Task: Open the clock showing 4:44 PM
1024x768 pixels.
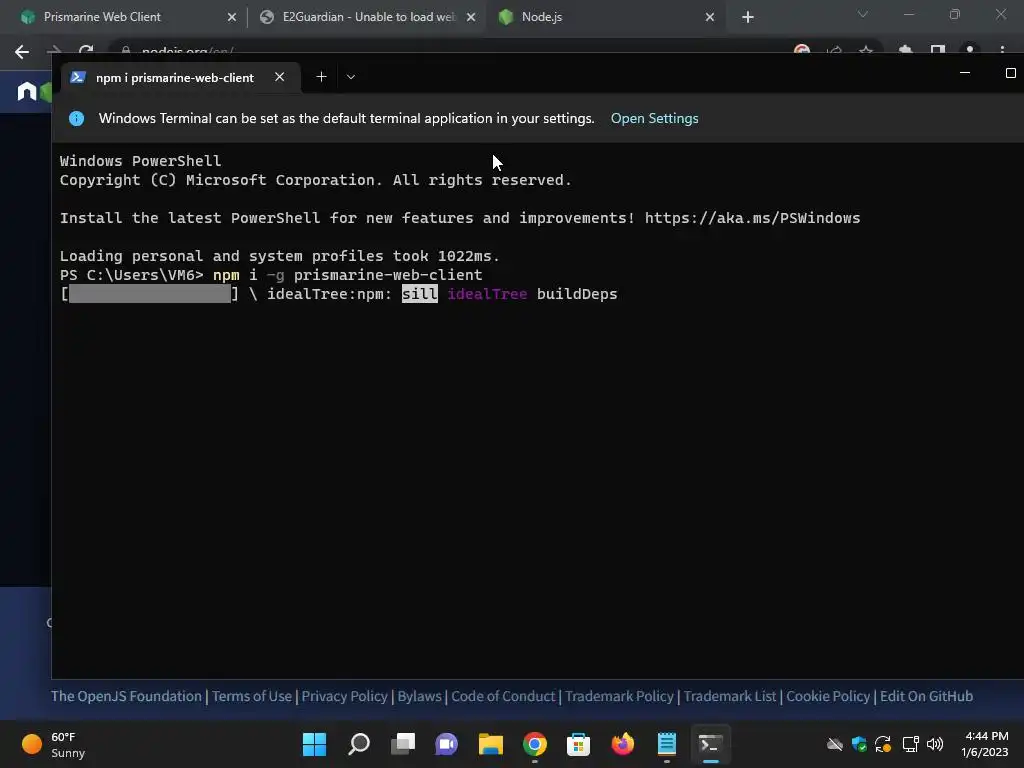Action: [985, 744]
